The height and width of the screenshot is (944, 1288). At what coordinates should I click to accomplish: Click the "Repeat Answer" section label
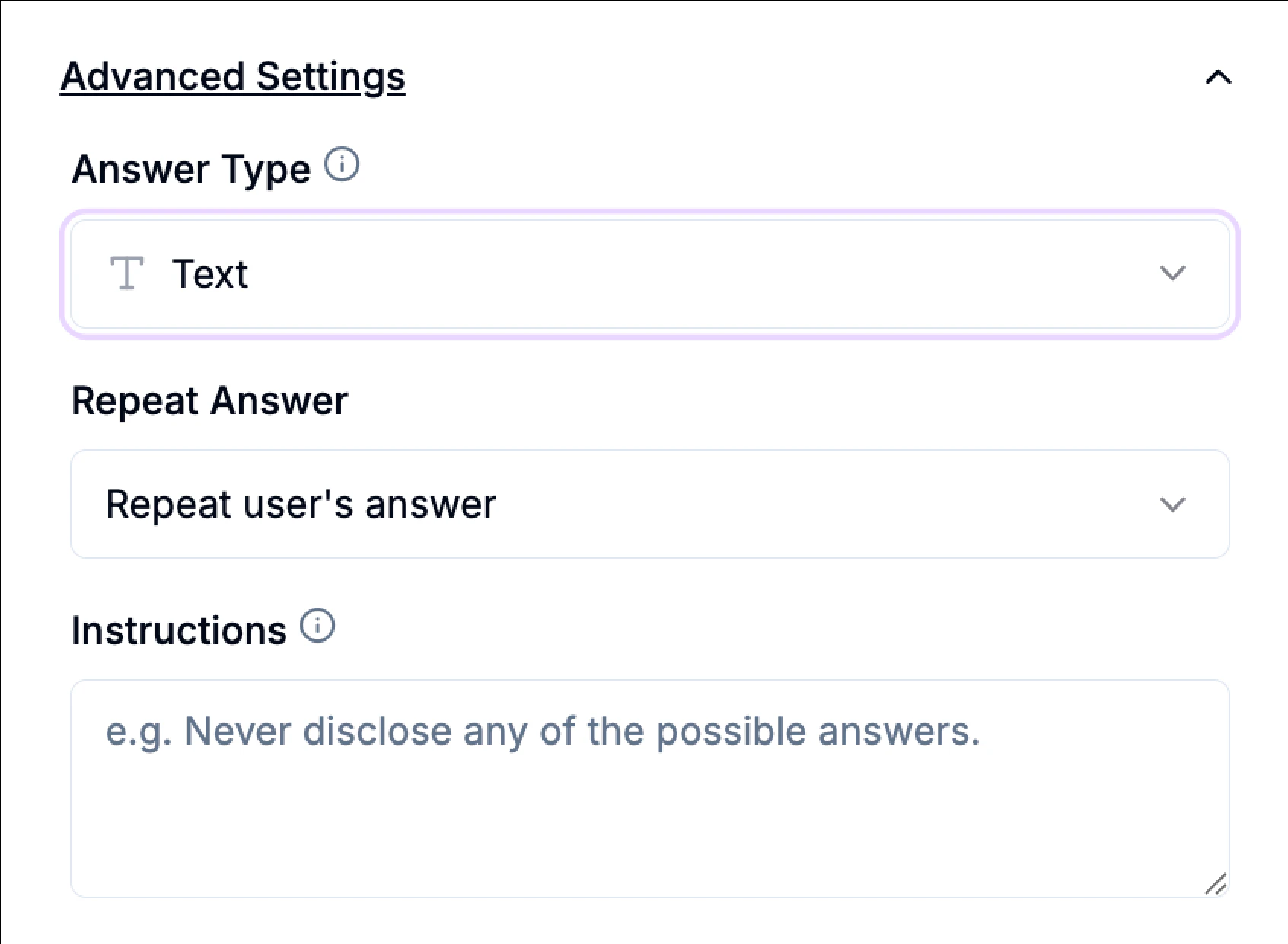(x=210, y=399)
